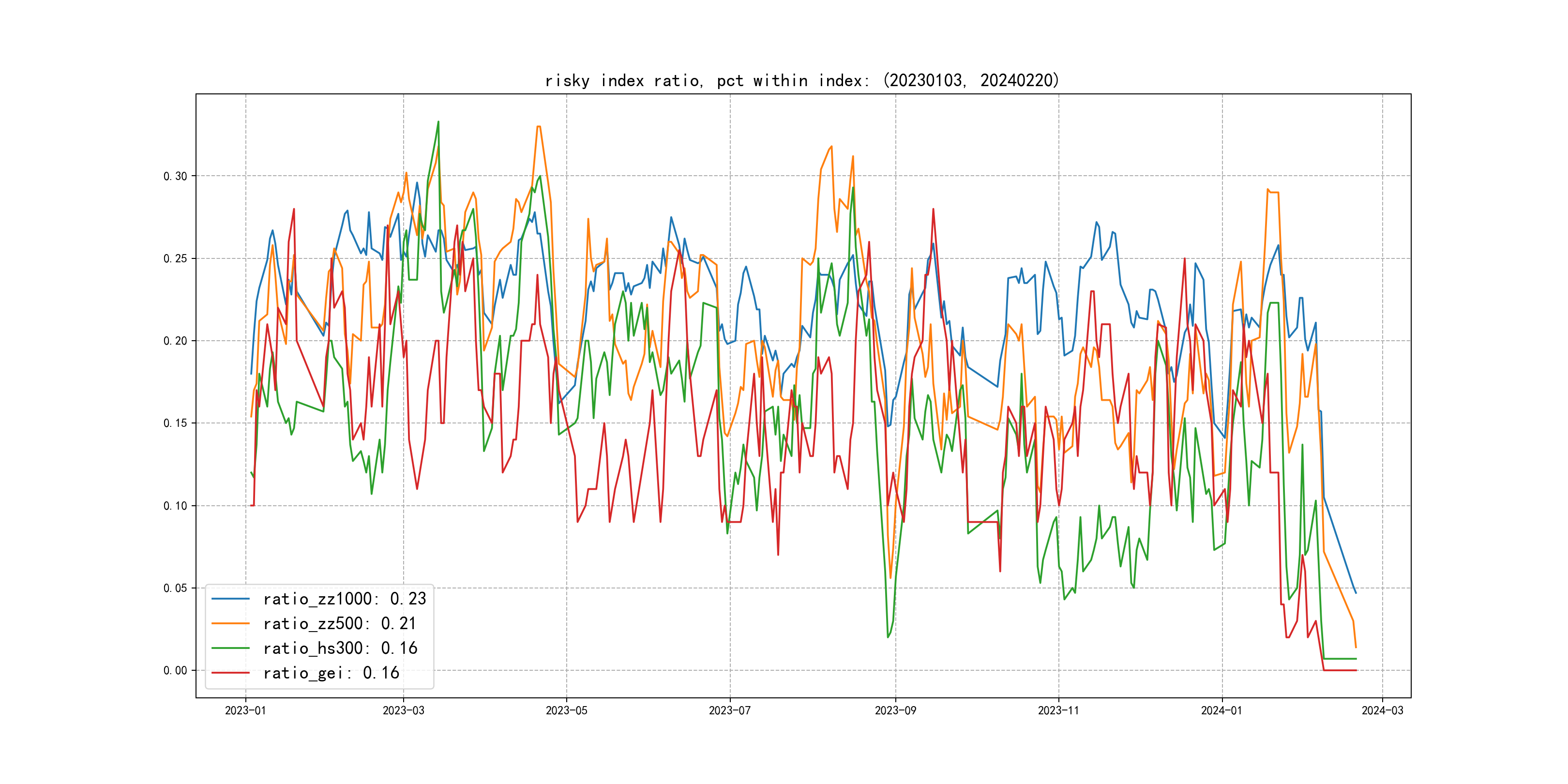Click the ratio_zz1000 legend entry
The width and height of the screenshot is (1568, 784).
(x=344, y=599)
